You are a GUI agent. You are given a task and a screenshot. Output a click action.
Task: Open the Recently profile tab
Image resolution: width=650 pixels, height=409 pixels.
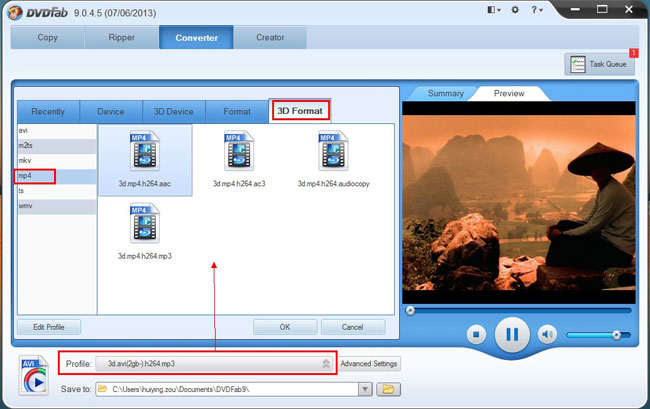[48, 111]
